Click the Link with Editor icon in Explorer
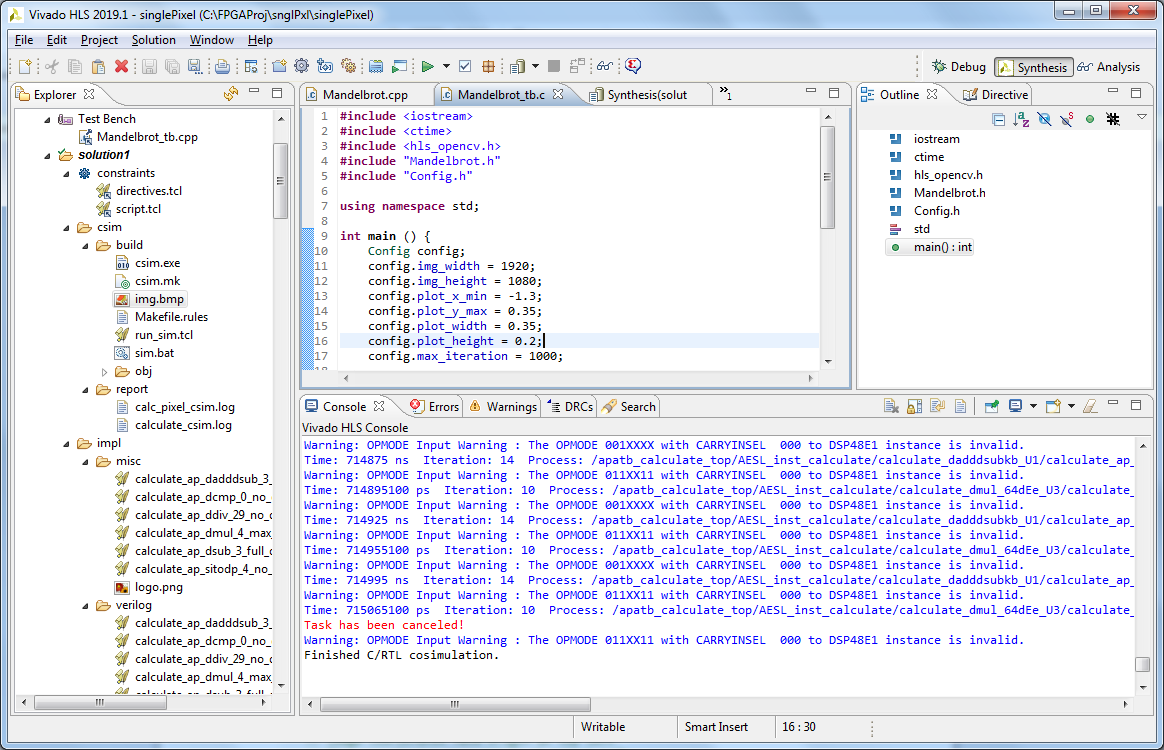 pyautogui.click(x=230, y=94)
